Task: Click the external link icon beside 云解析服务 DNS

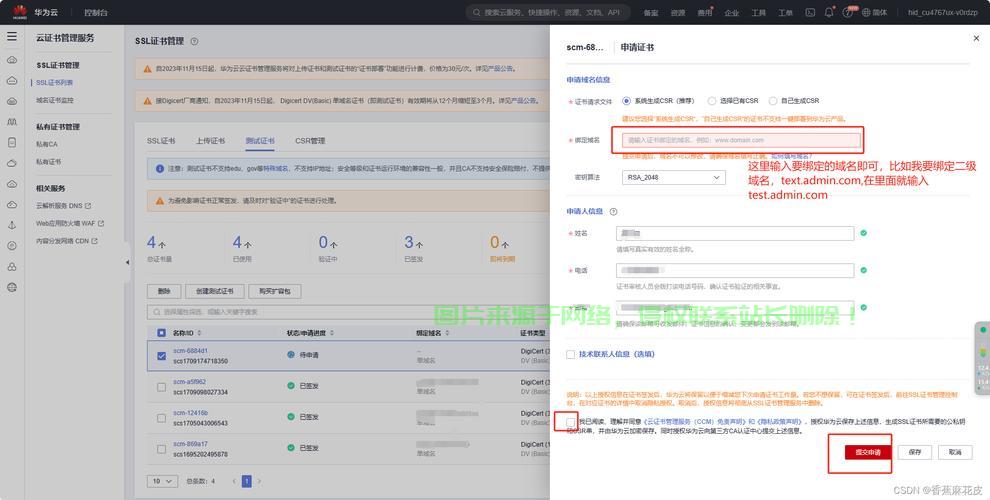Action: [x=88, y=206]
